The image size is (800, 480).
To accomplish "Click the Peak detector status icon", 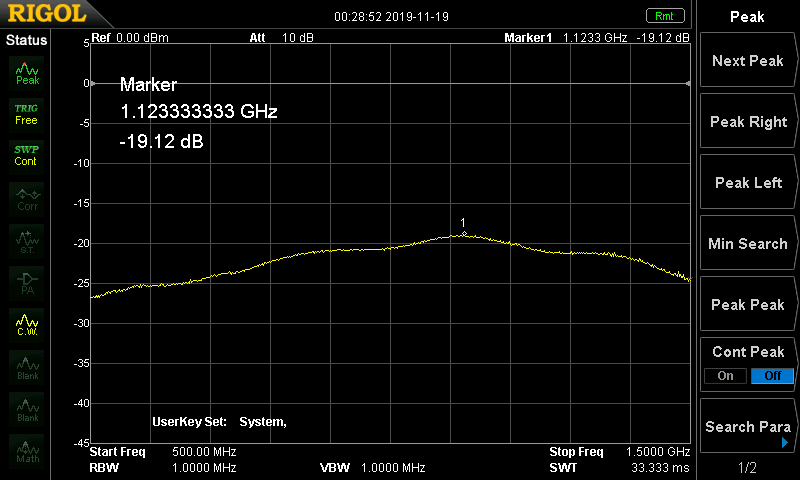I will click(x=27, y=73).
